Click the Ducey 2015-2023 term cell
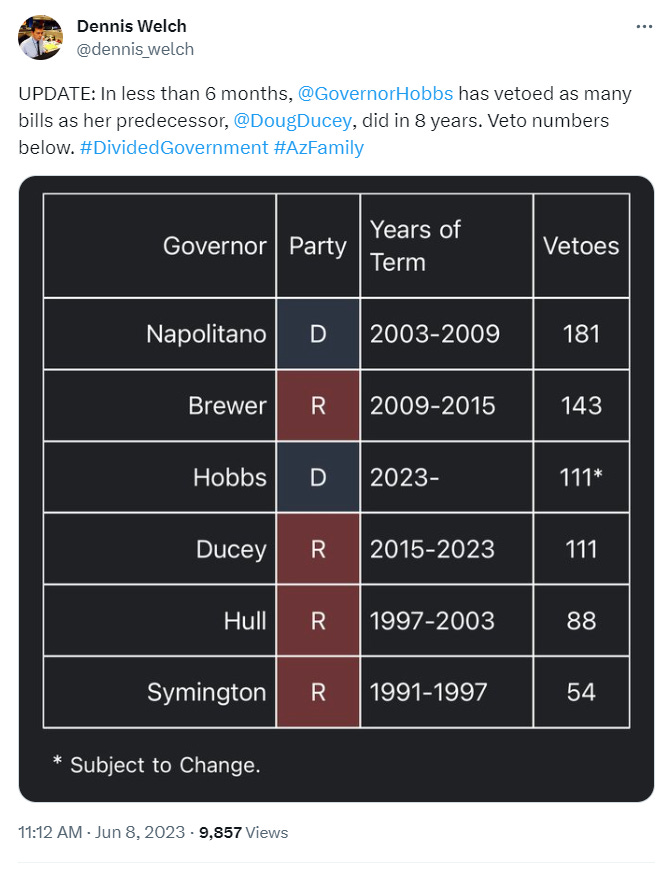The height and width of the screenshot is (876, 670). coord(446,549)
